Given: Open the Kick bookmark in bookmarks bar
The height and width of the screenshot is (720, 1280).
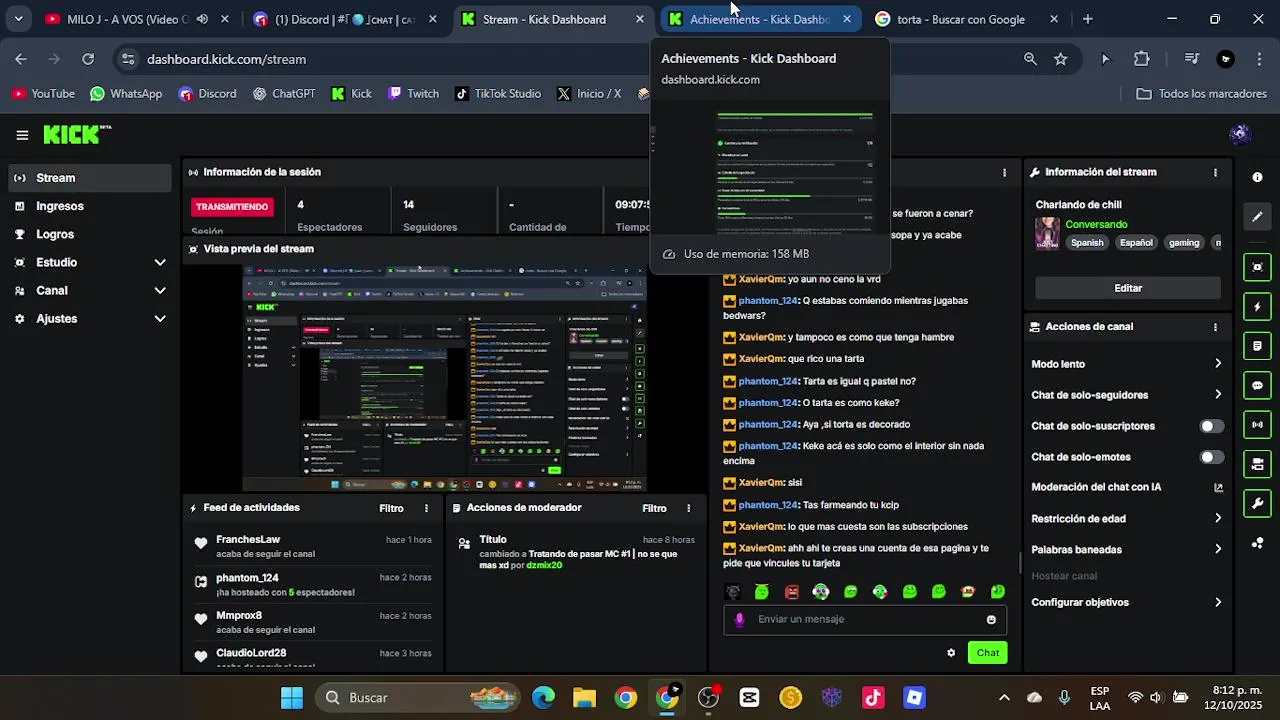Looking at the screenshot, I should tap(352, 94).
